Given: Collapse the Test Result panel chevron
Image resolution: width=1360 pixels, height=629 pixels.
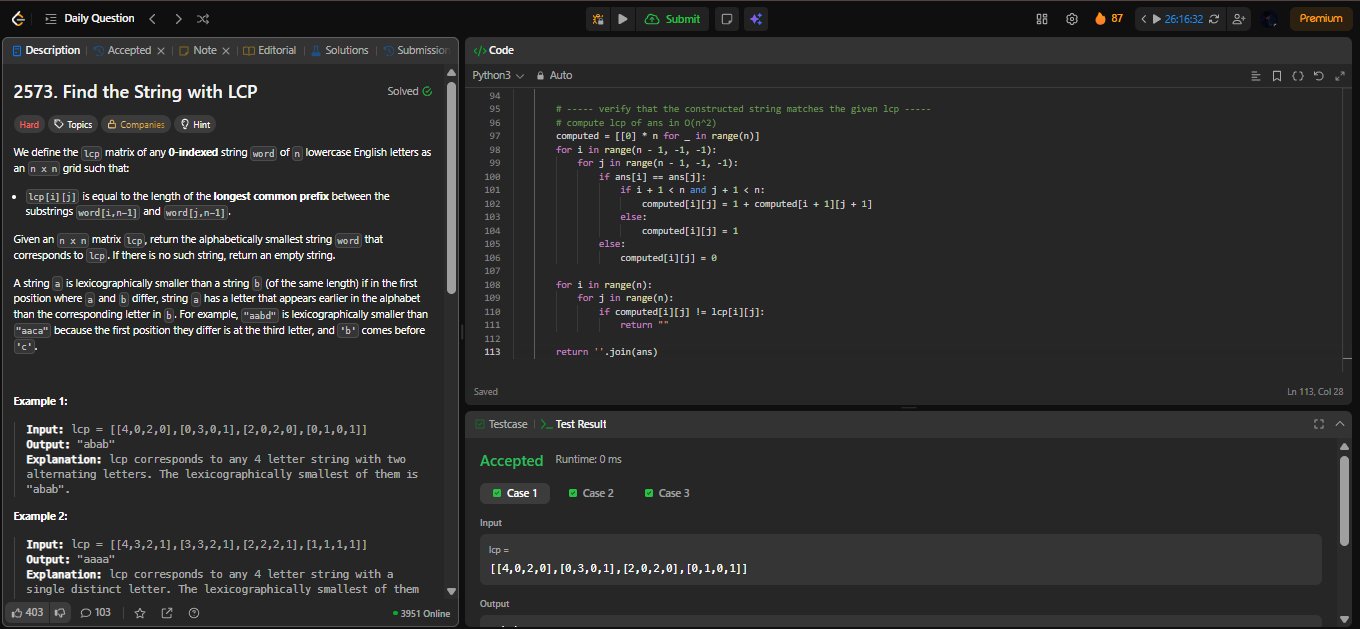Looking at the screenshot, I should click(x=1340, y=424).
